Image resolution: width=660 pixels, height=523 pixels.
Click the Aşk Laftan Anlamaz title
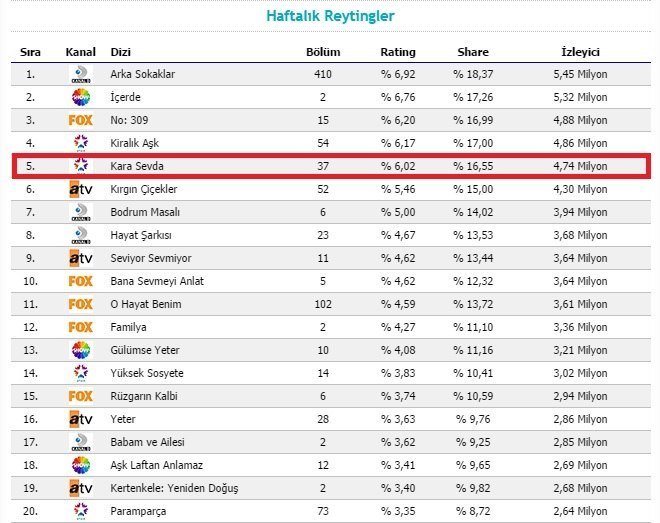(x=158, y=465)
